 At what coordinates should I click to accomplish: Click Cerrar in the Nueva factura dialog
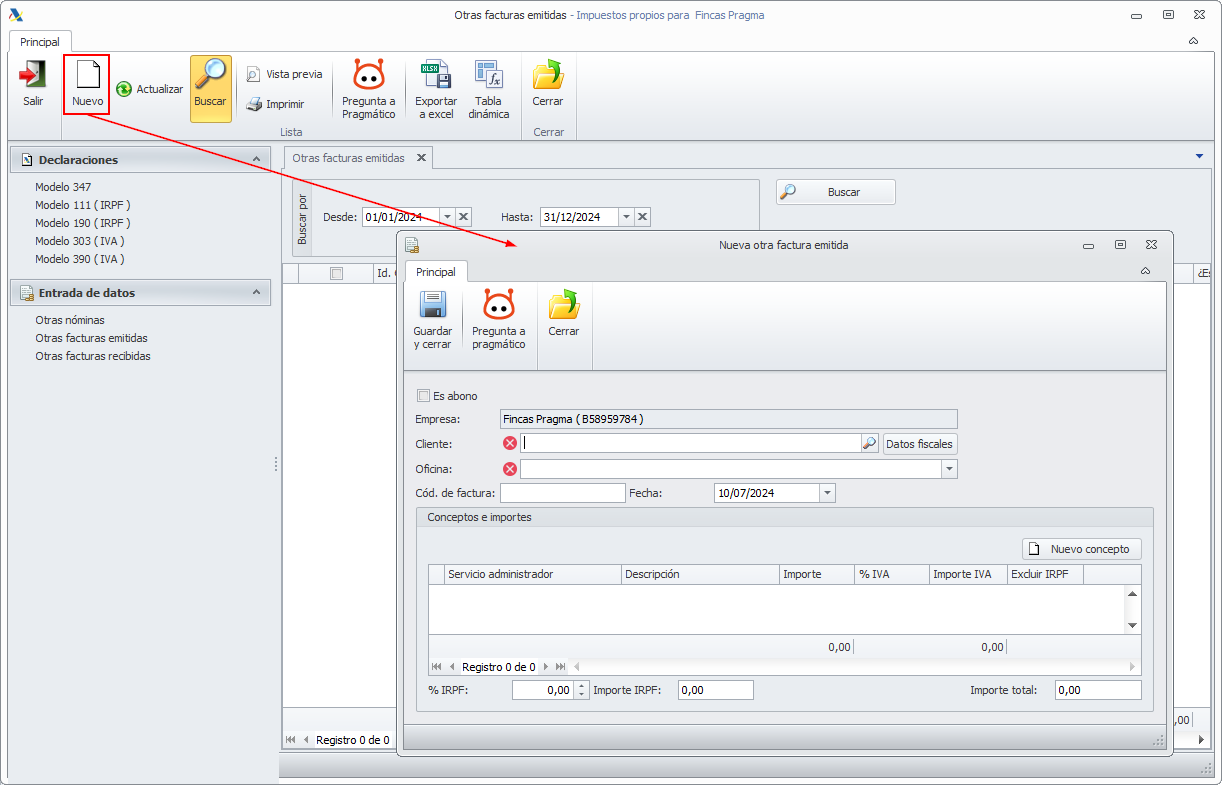tap(564, 314)
